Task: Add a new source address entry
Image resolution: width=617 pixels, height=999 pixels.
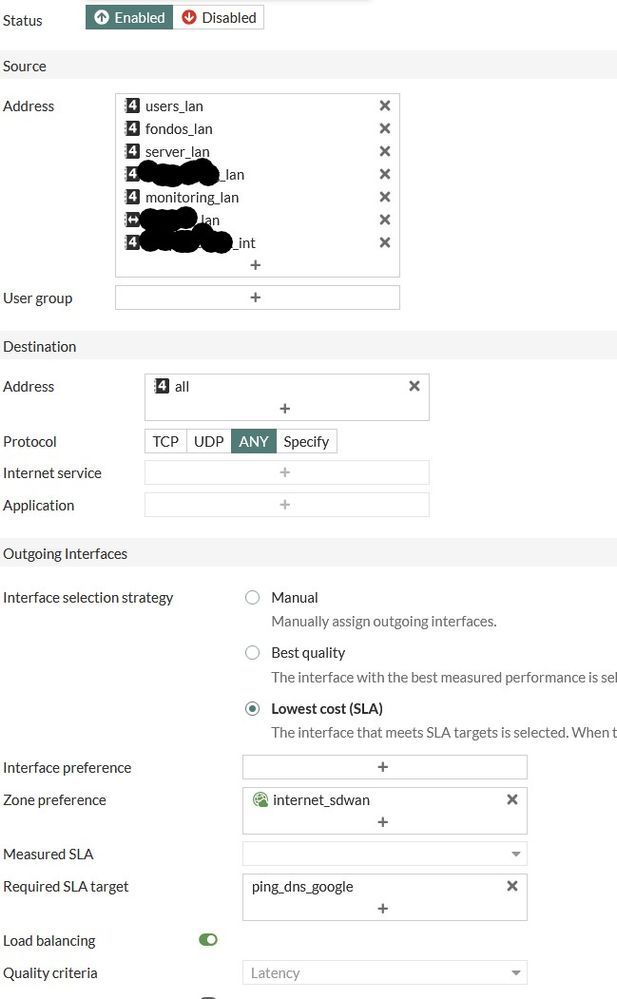Action: (x=256, y=265)
